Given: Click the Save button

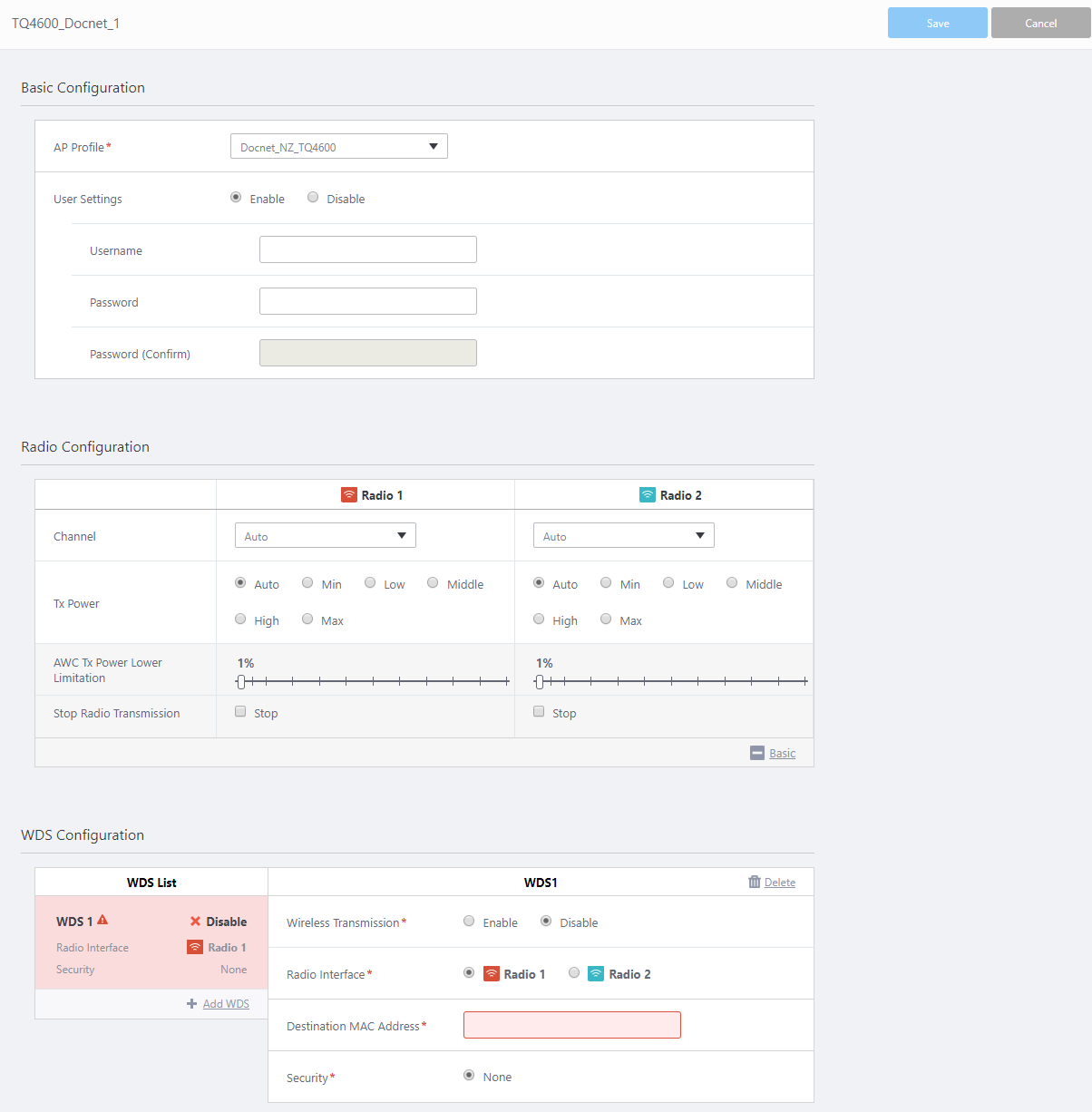Looking at the screenshot, I should [x=937, y=23].
